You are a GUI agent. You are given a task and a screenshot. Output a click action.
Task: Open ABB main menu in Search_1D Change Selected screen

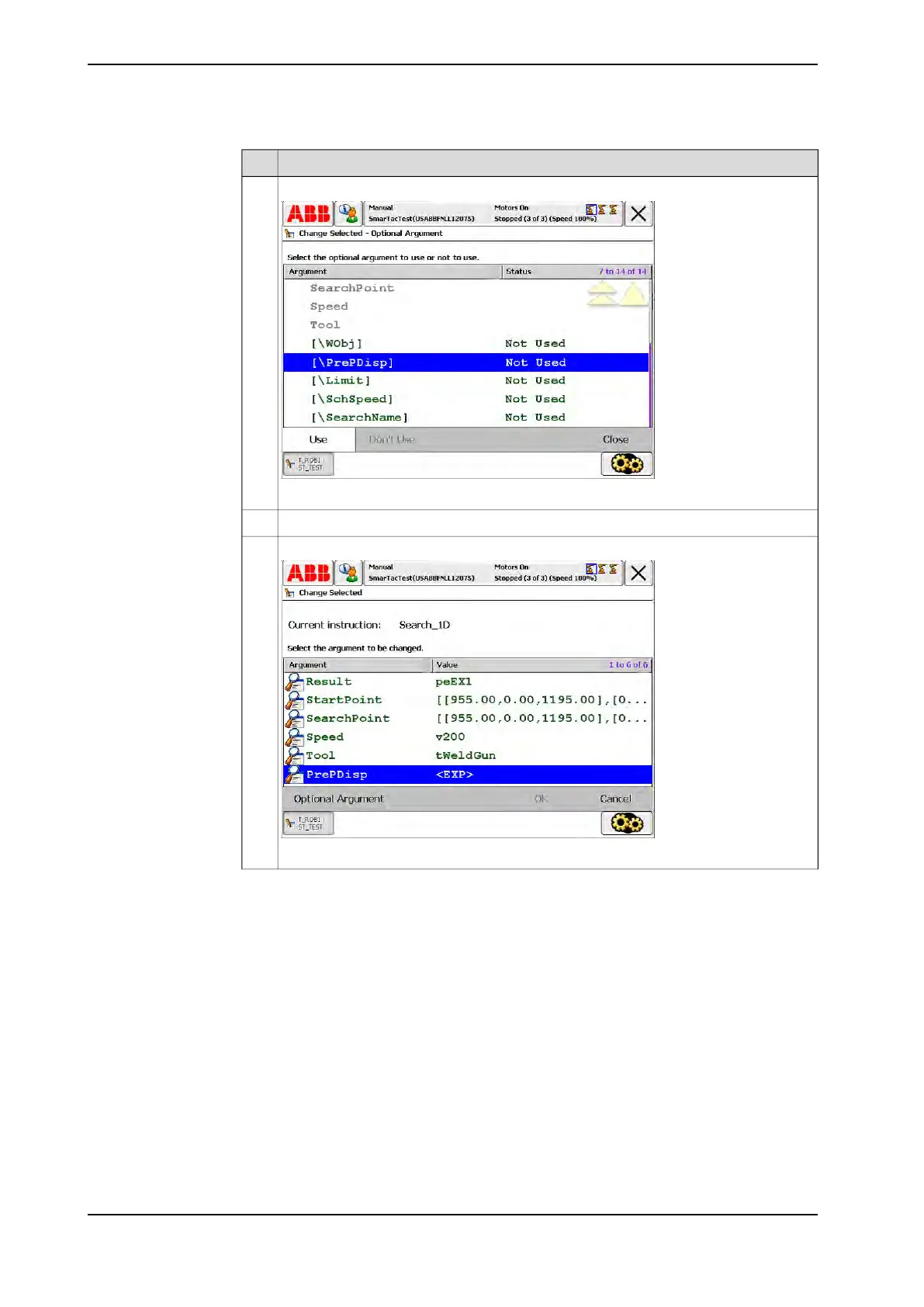309,573
